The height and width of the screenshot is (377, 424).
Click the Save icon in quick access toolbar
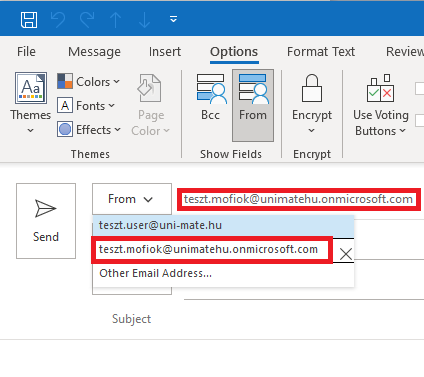pyautogui.click(x=29, y=20)
